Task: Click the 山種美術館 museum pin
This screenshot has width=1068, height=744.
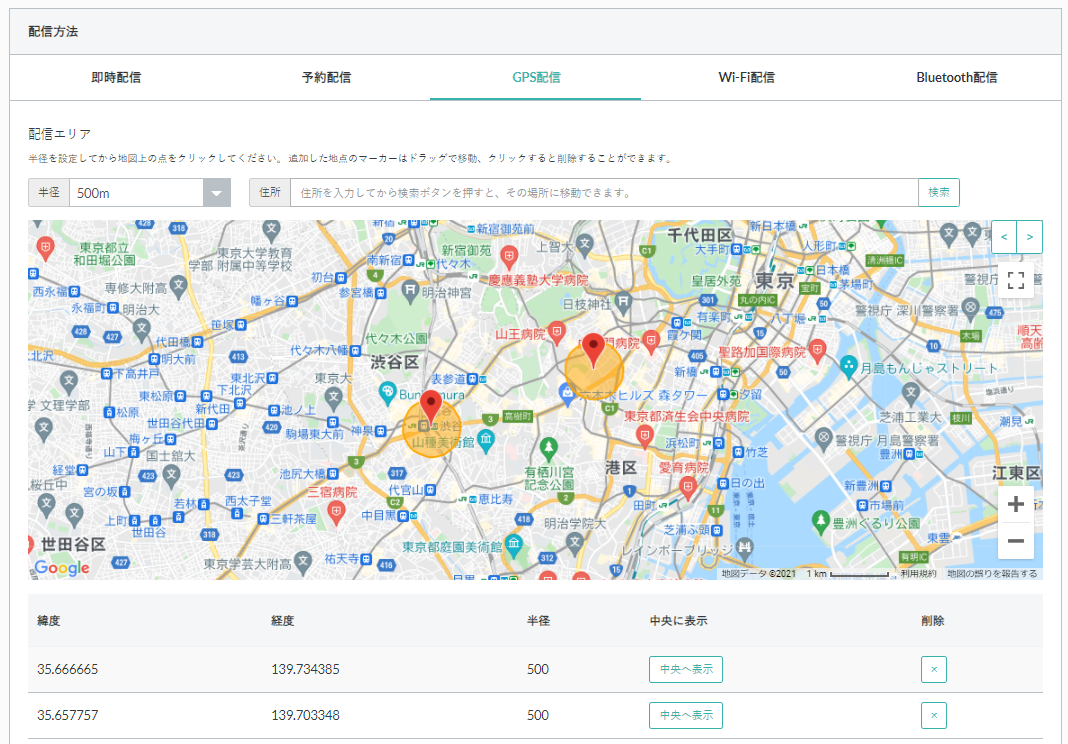Action: 486,441
